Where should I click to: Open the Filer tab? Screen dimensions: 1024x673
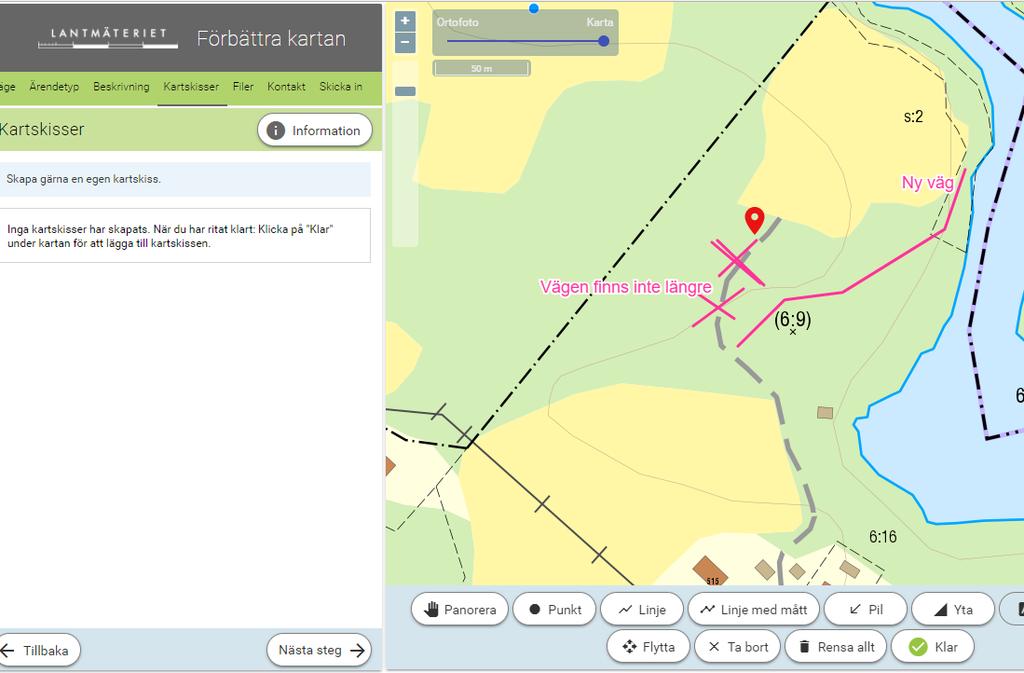click(x=243, y=86)
